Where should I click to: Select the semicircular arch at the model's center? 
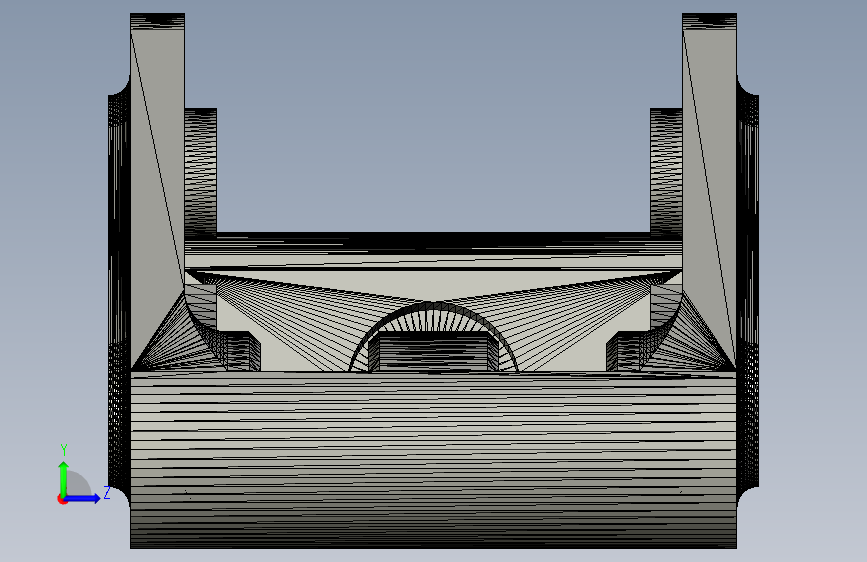pos(434,336)
